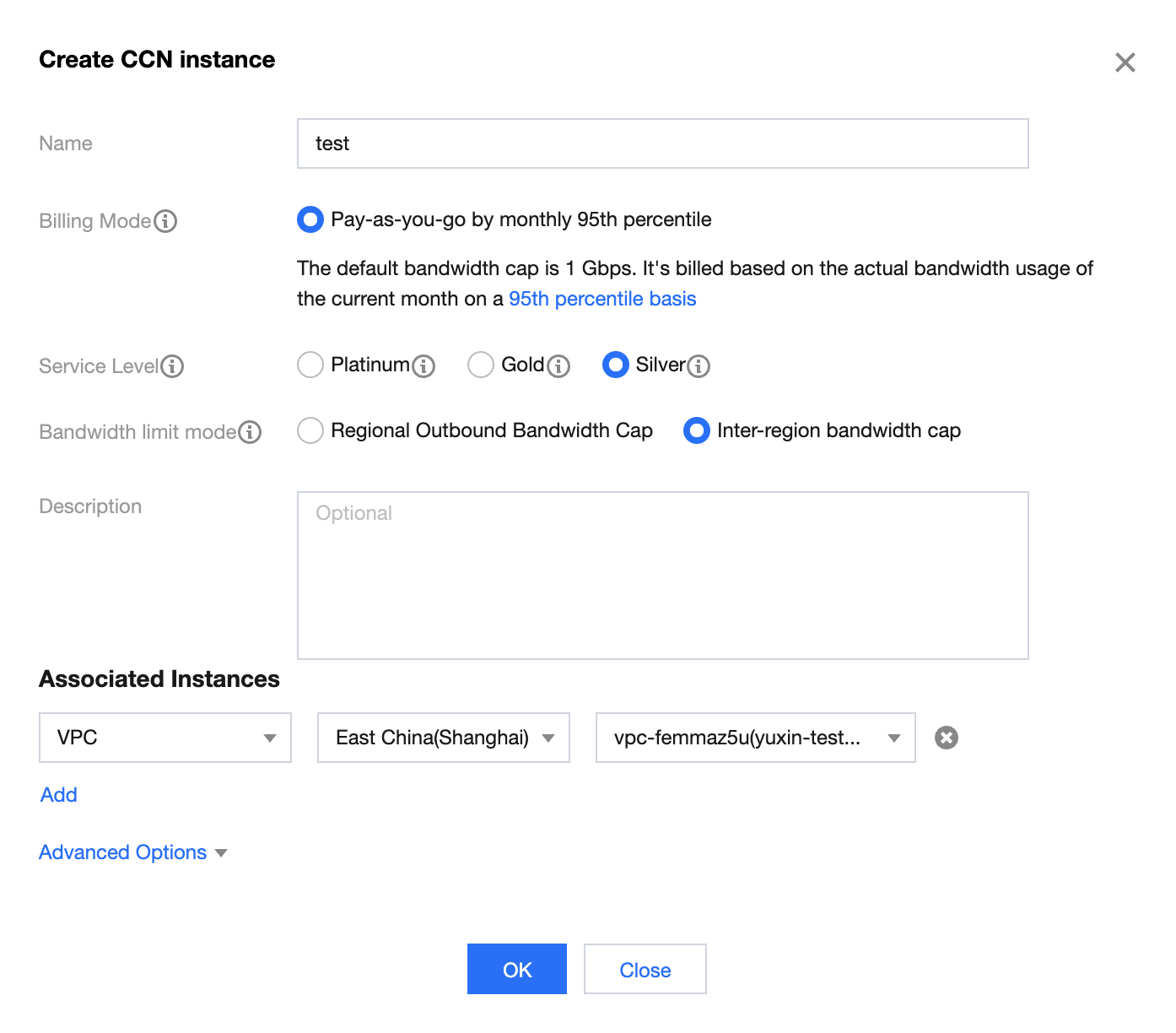Screen dimensions: 1176x1033
Task: Select the Gold service level
Action: pyautogui.click(x=481, y=365)
